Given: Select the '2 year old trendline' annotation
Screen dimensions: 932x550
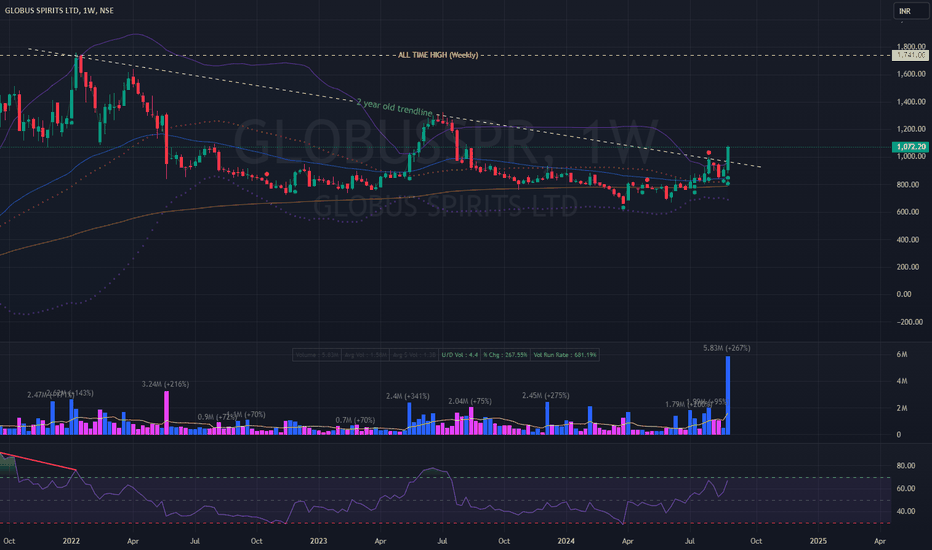Looking at the screenshot, I should tap(395, 108).
